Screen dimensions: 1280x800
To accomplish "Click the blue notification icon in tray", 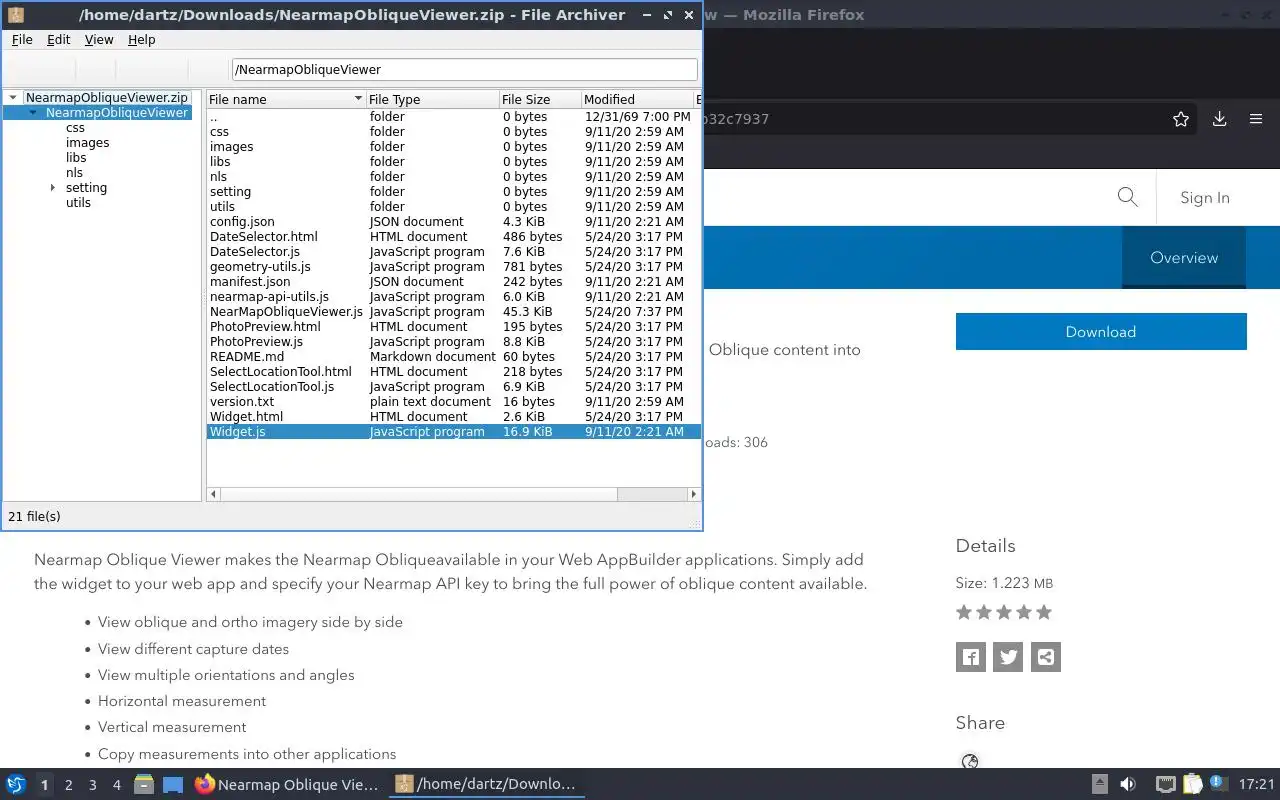I will 1217,783.
